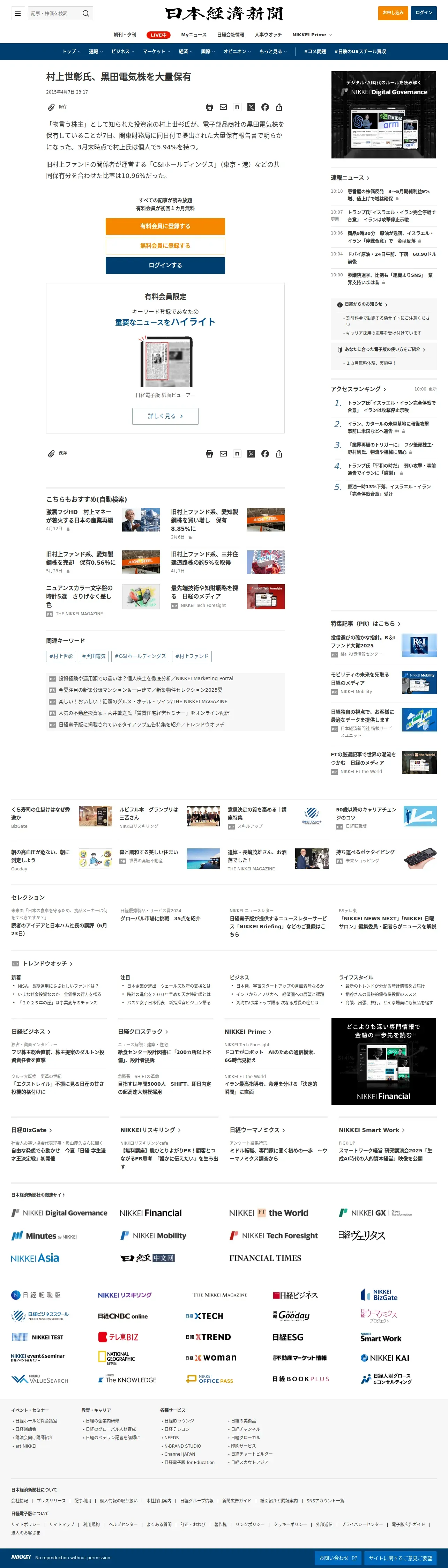Click the print icon above こちらもおすすめ section
The width and height of the screenshot is (448, 1568).
[x=209, y=453]
